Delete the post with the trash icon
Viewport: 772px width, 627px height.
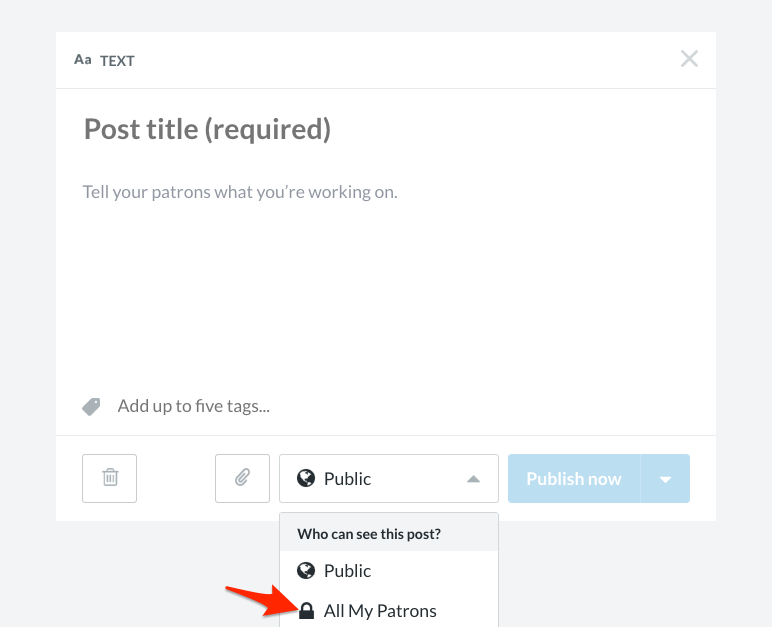[x=110, y=478]
